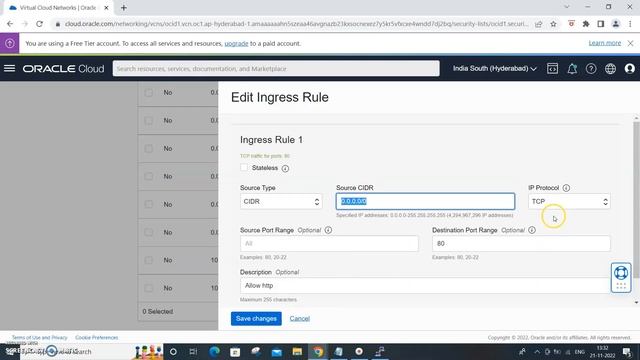Click the browser address bar URL
Screen dimensions: 640x360
(x=296, y=24)
